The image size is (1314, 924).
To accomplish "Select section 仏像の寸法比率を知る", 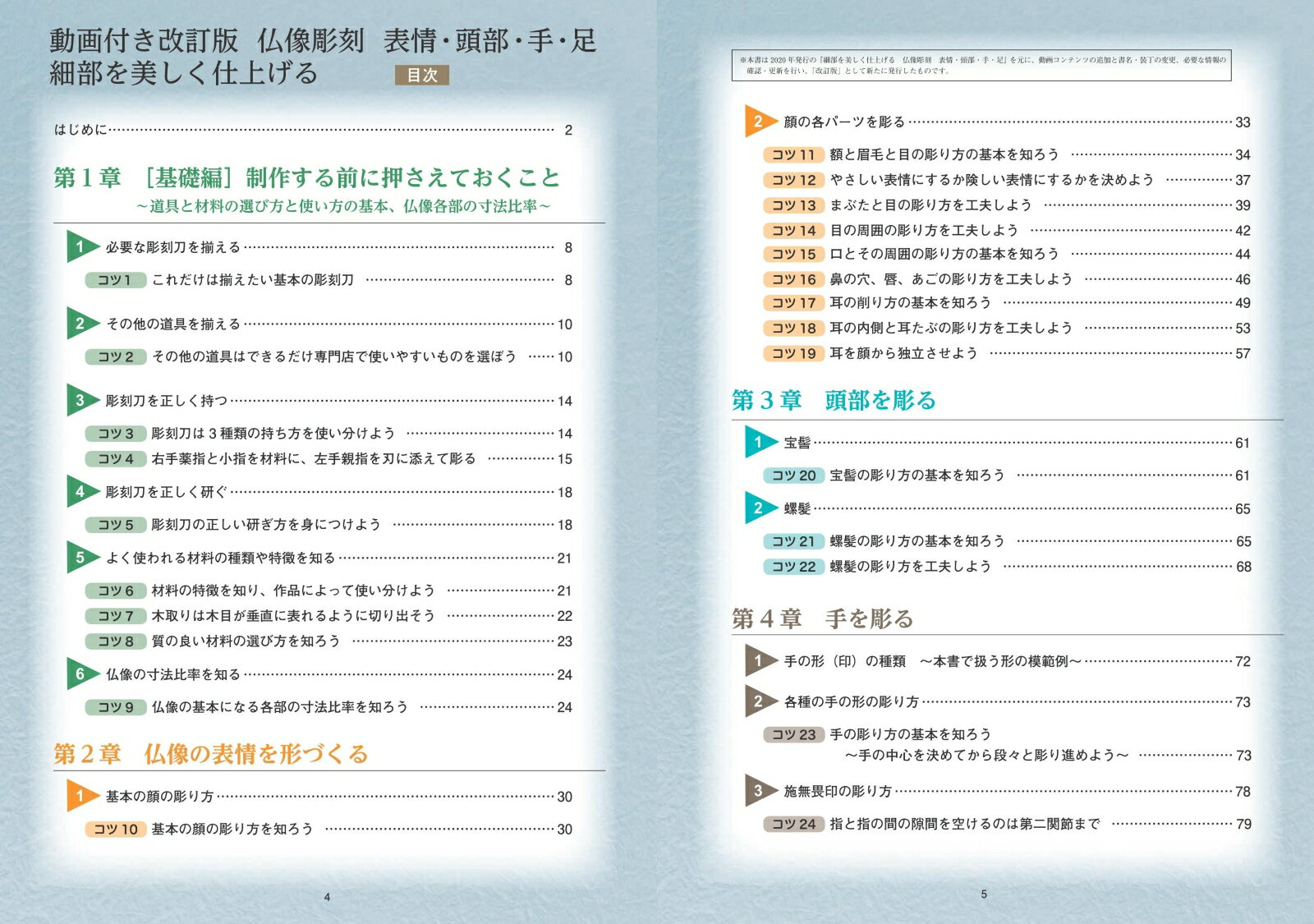I will click(x=319, y=674).
